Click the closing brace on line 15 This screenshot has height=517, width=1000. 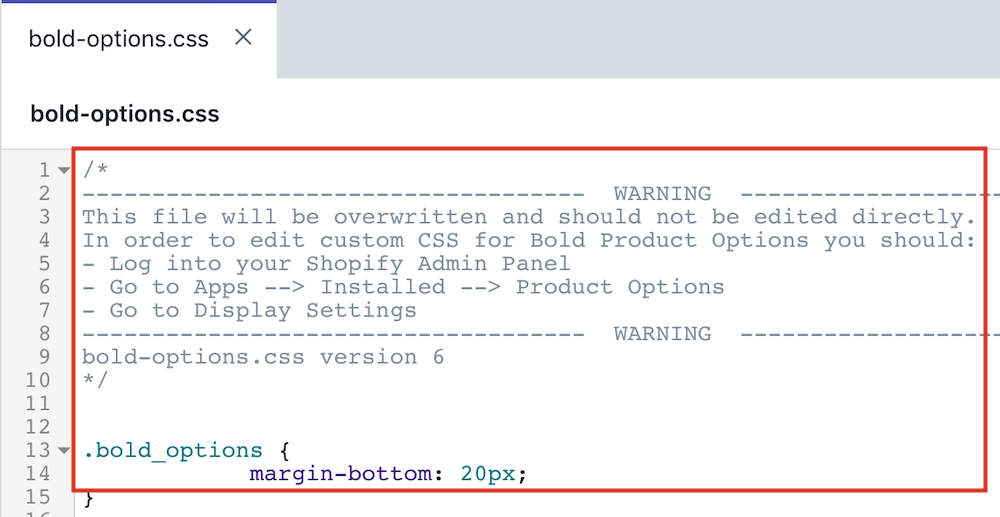tap(89, 497)
